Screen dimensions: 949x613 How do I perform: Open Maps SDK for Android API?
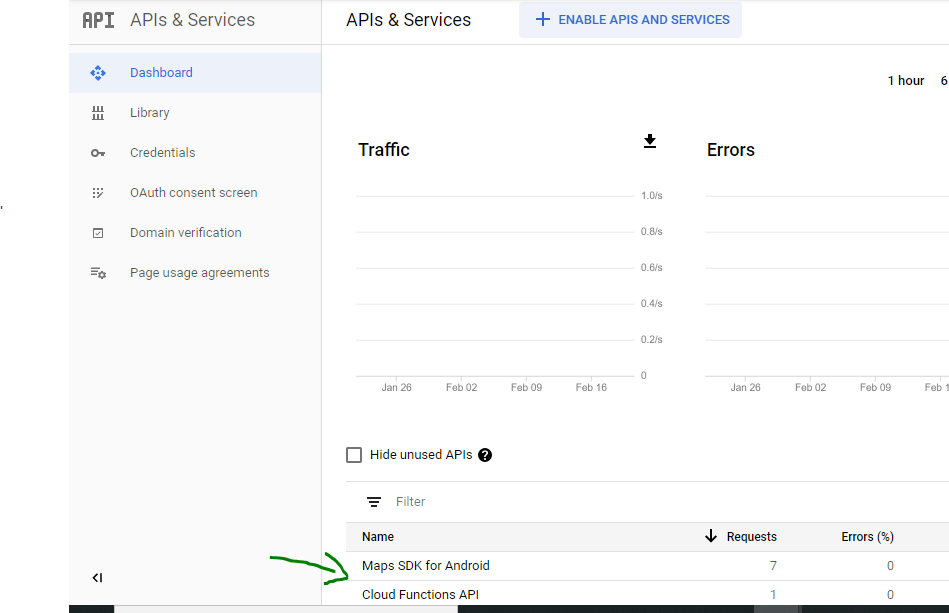(425, 566)
